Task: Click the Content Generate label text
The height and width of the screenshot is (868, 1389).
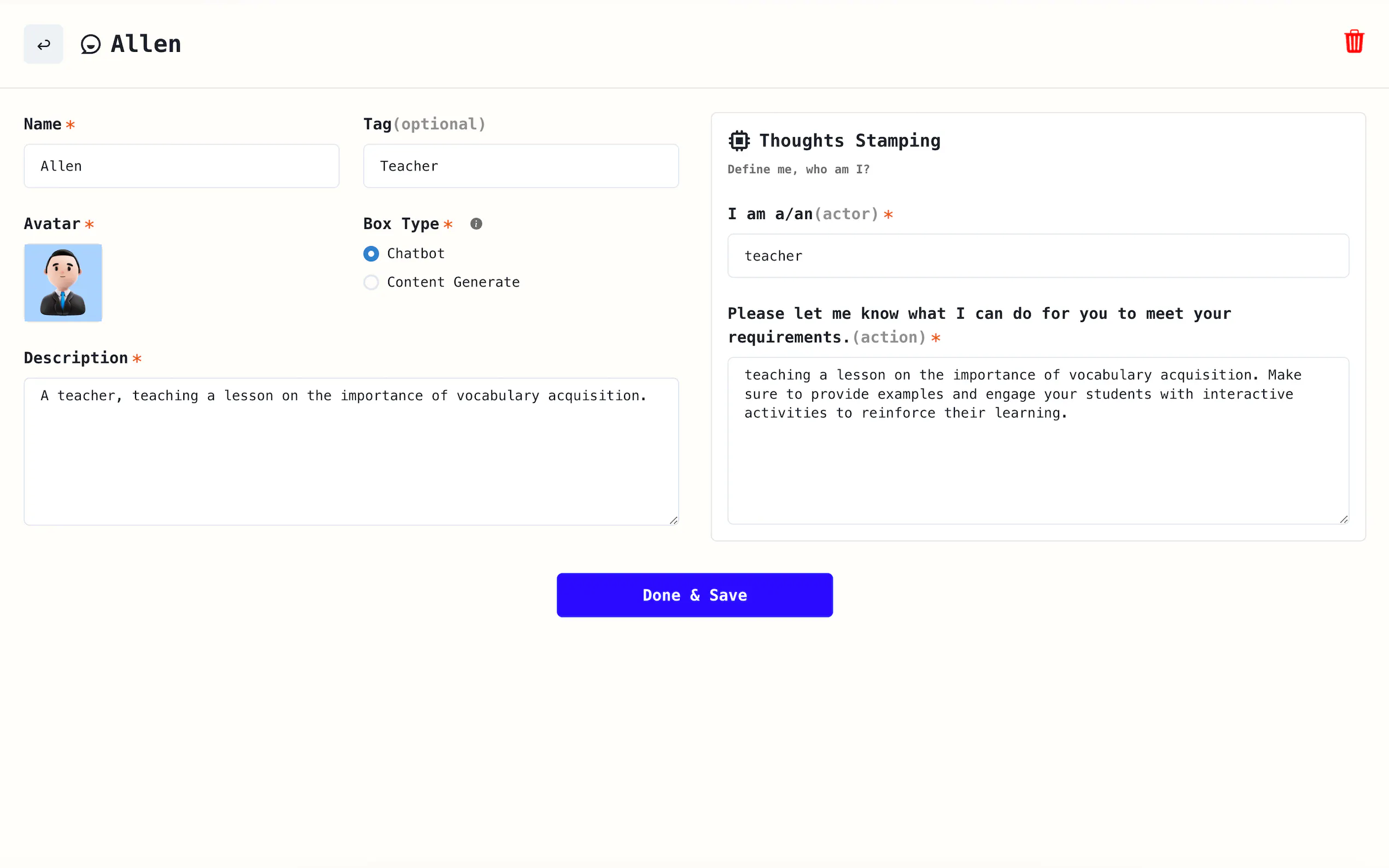Action: [x=453, y=283]
